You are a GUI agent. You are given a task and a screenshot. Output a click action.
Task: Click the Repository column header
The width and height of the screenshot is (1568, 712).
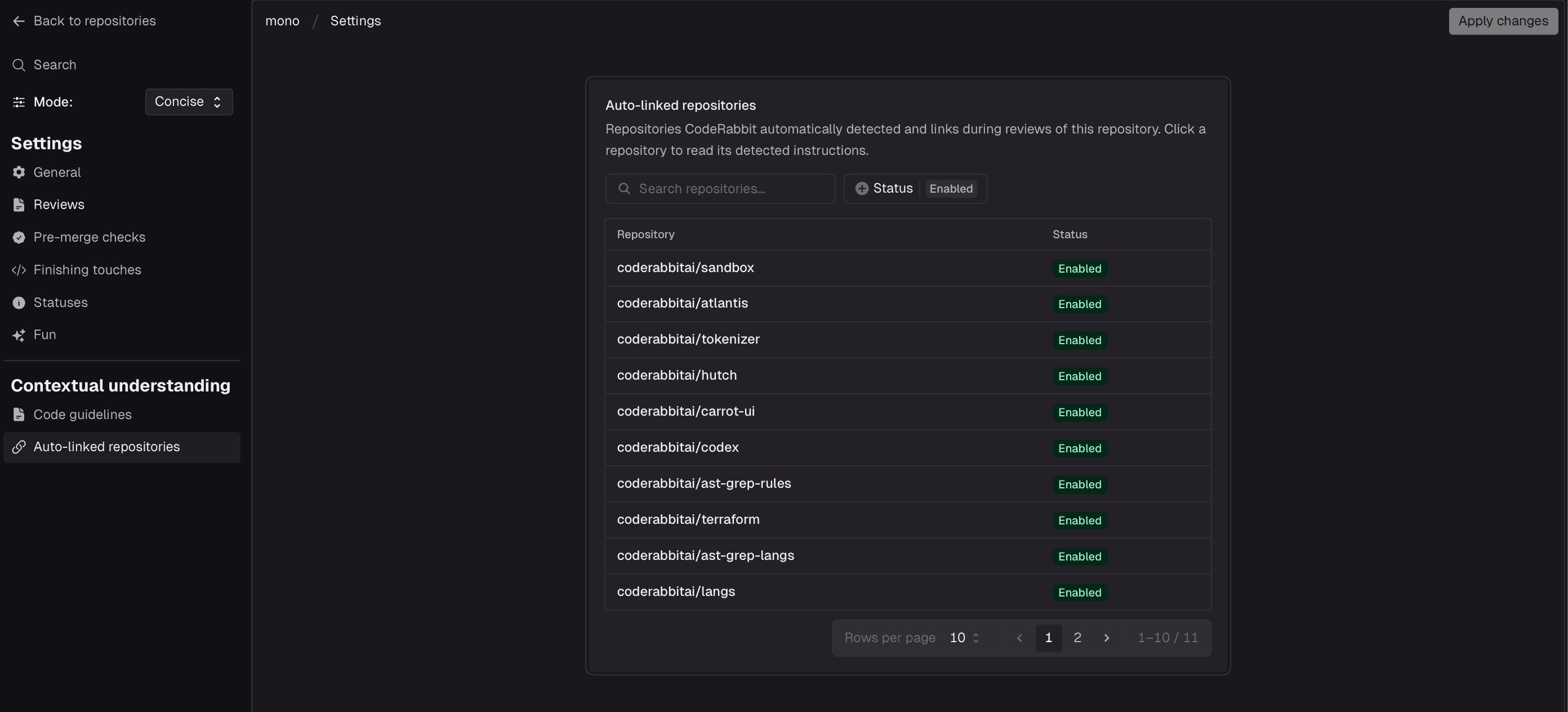645,235
